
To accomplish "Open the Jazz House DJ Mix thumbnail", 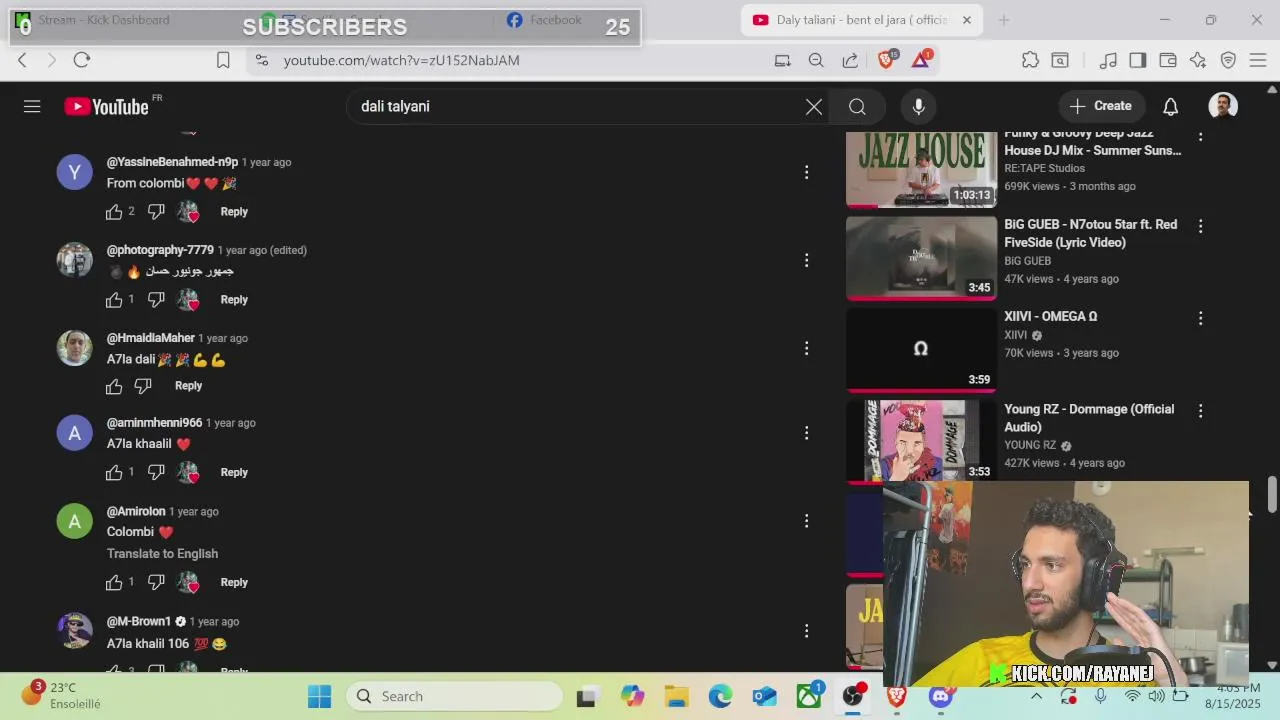I will [921, 168].
